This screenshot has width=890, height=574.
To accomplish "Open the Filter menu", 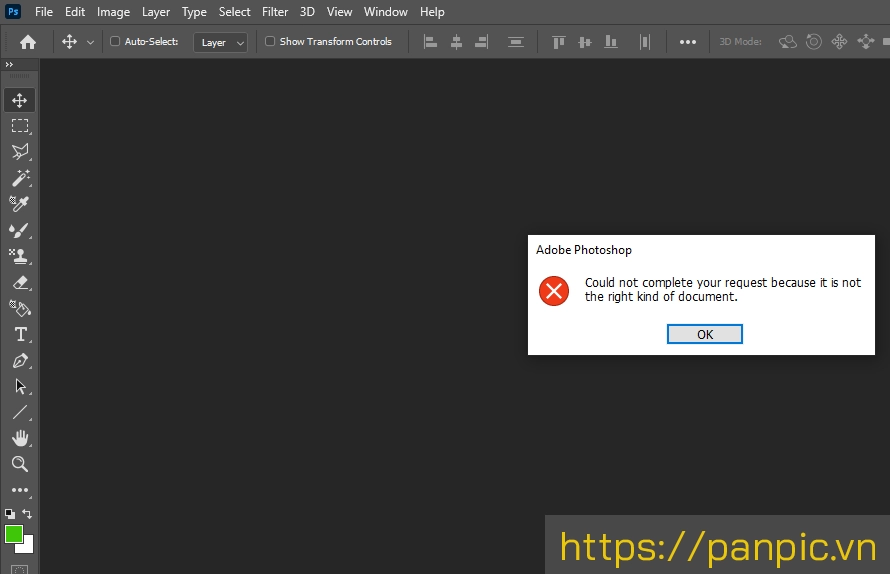I will click(275, 12).
